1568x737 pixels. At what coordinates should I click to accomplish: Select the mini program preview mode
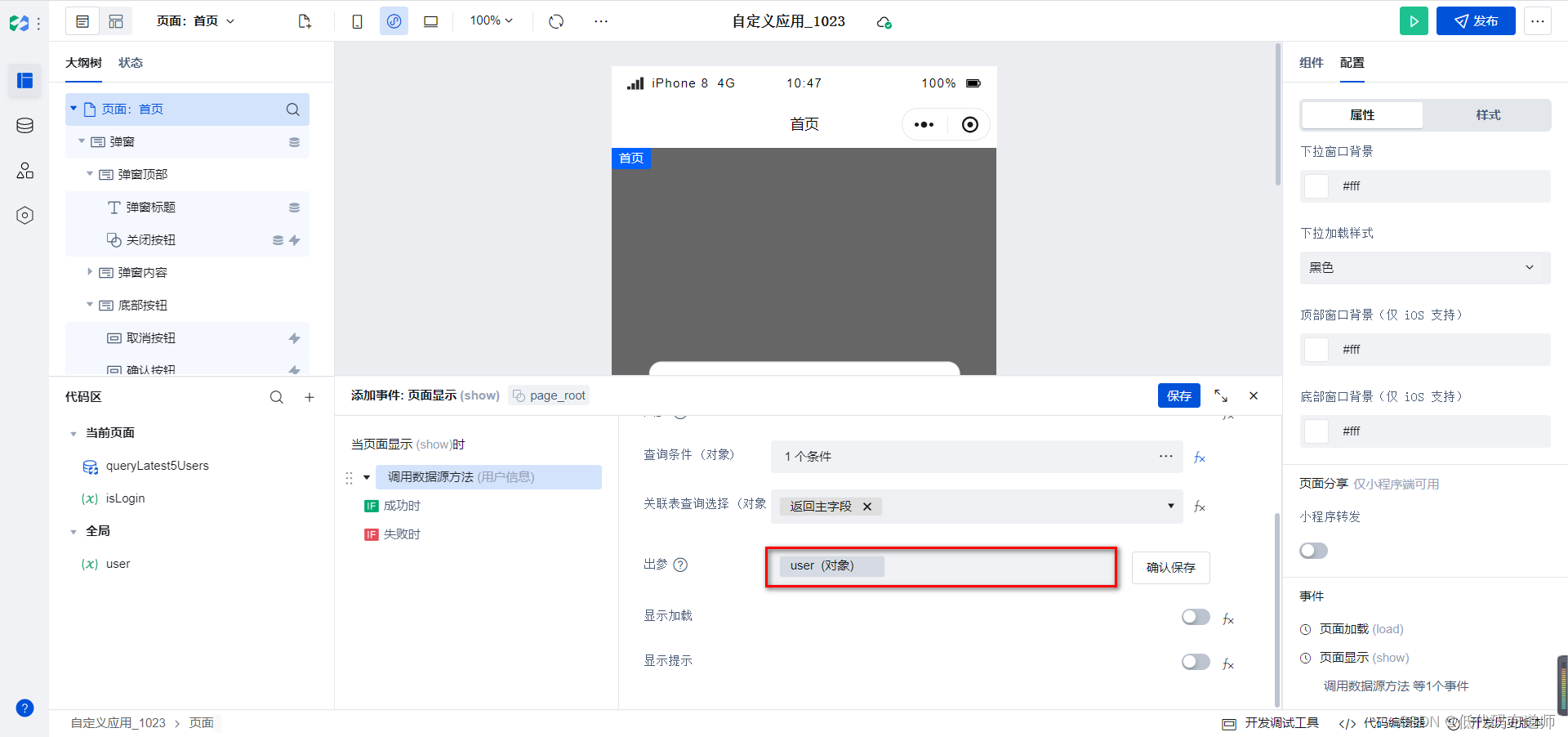[394, 21]
